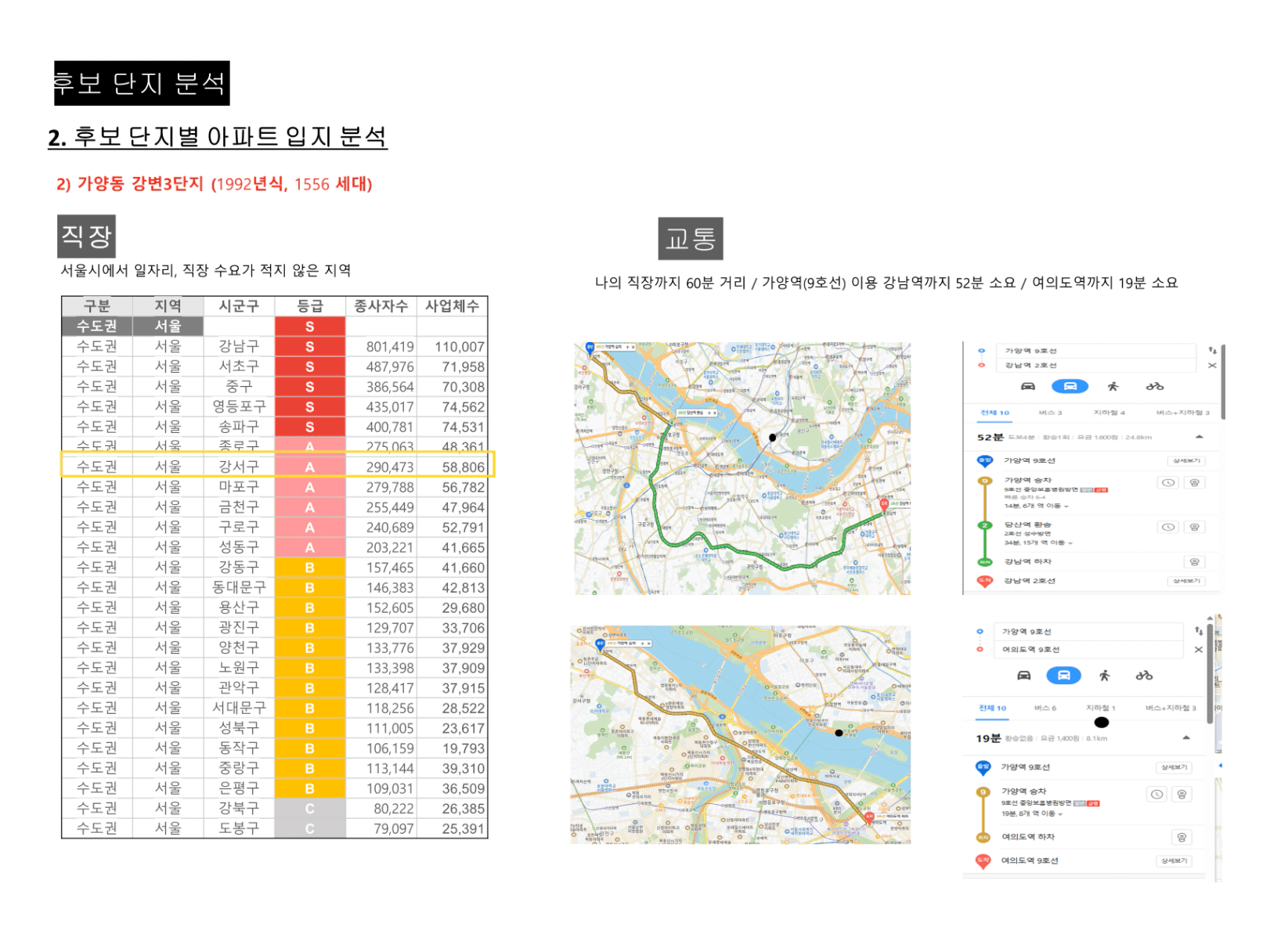Clear the Gangnam route with X icon
The height and width of the screenshot is (952, 1270).
coord(1212,366)
